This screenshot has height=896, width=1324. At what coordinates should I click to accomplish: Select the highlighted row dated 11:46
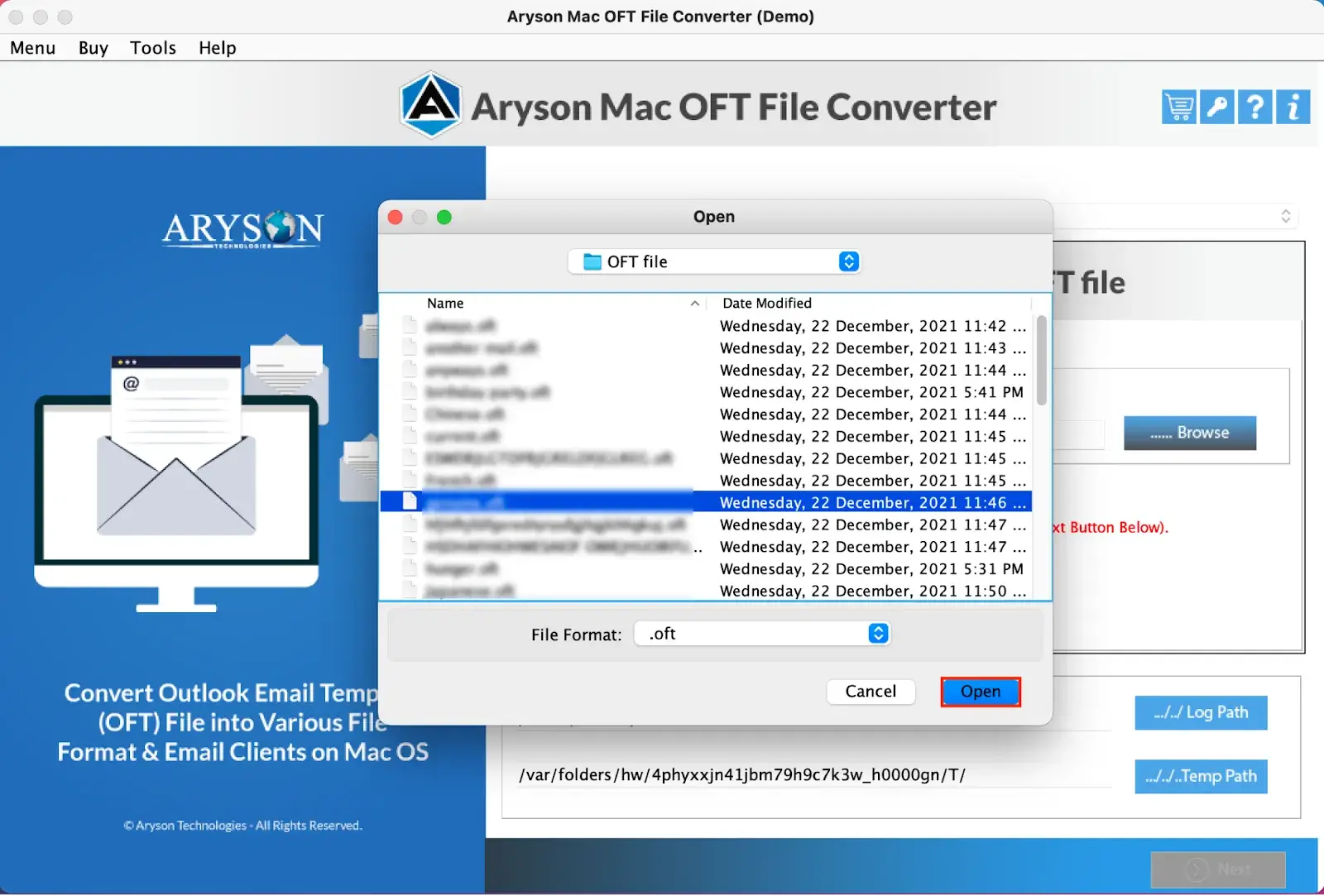click(706, 502)
